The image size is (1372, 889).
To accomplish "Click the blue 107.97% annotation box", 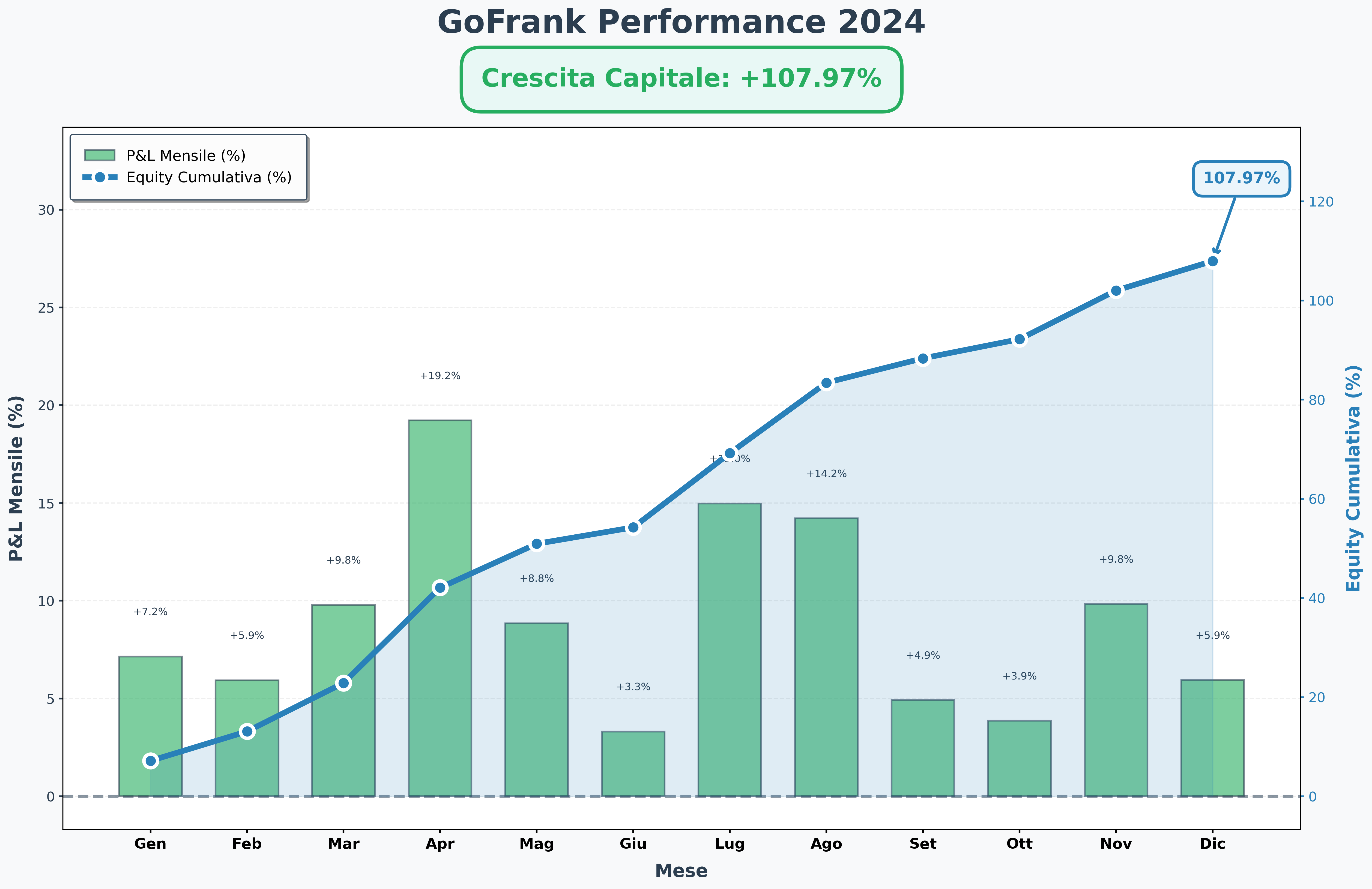I will (1241, 178).
